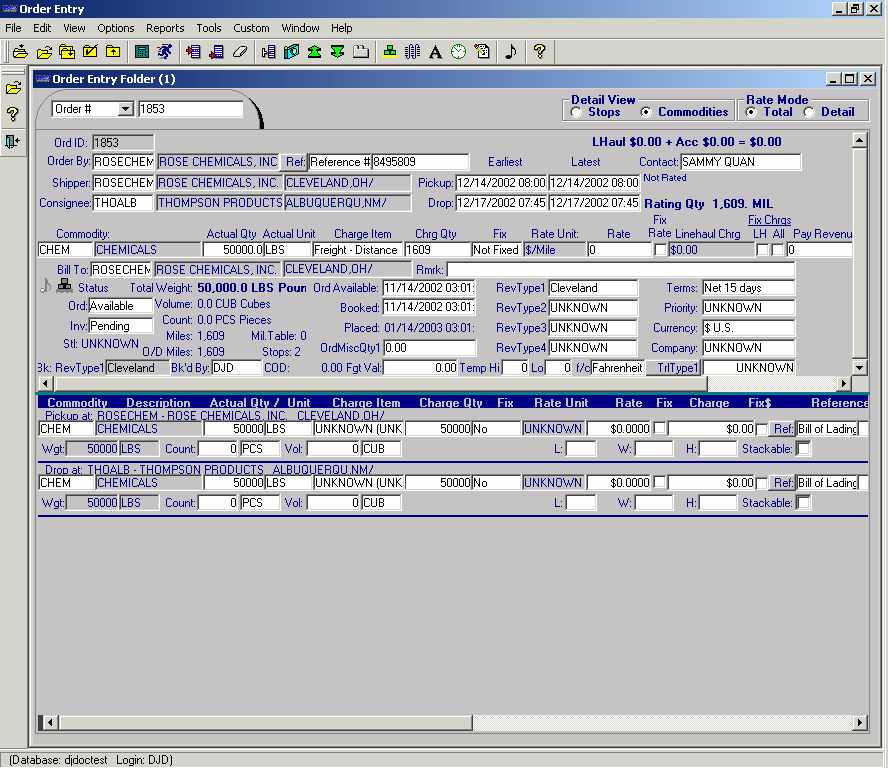Click the clock icon in the toolbar
The width and height of the screenshot is (888, 768).
(458, 51)
